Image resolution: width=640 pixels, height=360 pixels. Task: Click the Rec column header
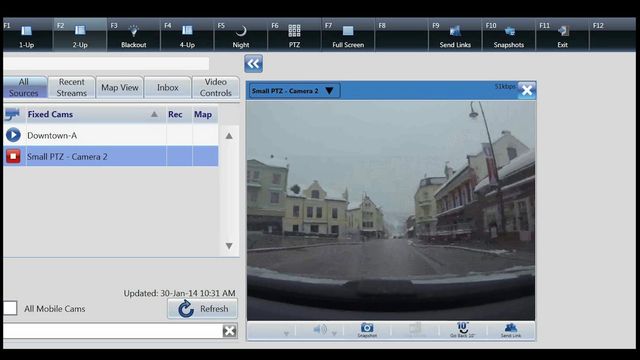175,114
